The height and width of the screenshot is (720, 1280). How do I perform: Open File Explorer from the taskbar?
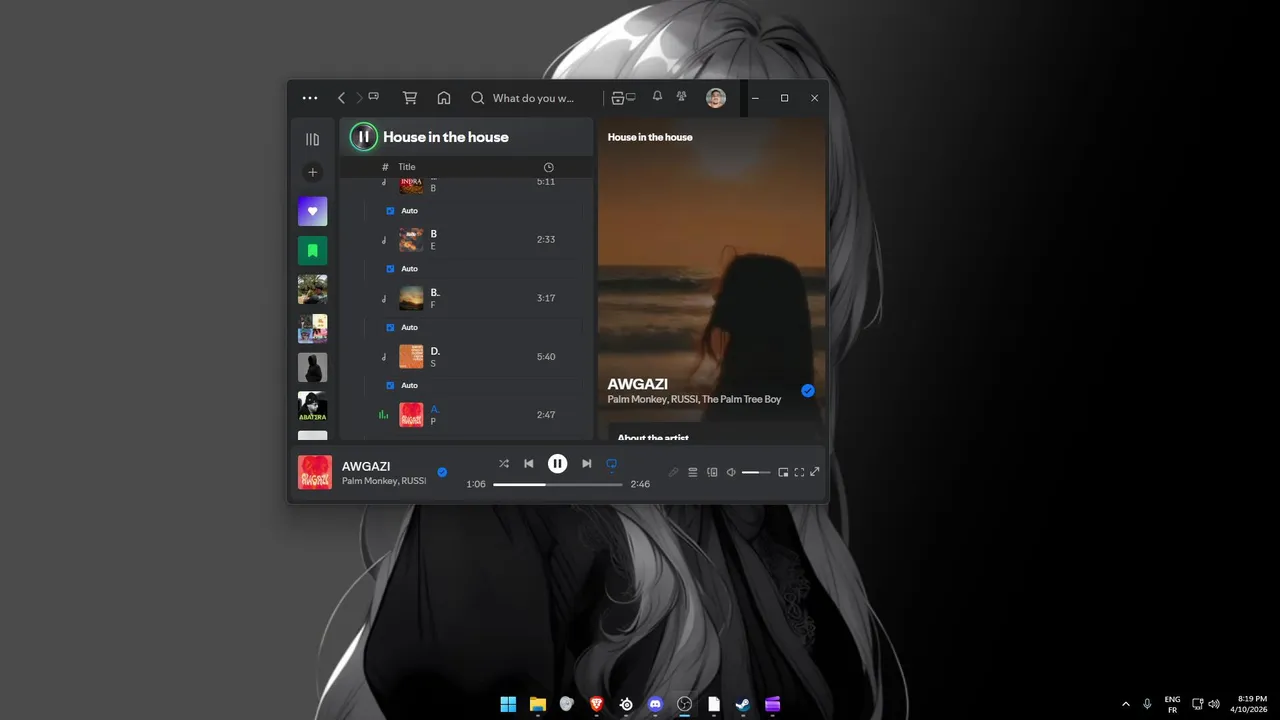538,704
